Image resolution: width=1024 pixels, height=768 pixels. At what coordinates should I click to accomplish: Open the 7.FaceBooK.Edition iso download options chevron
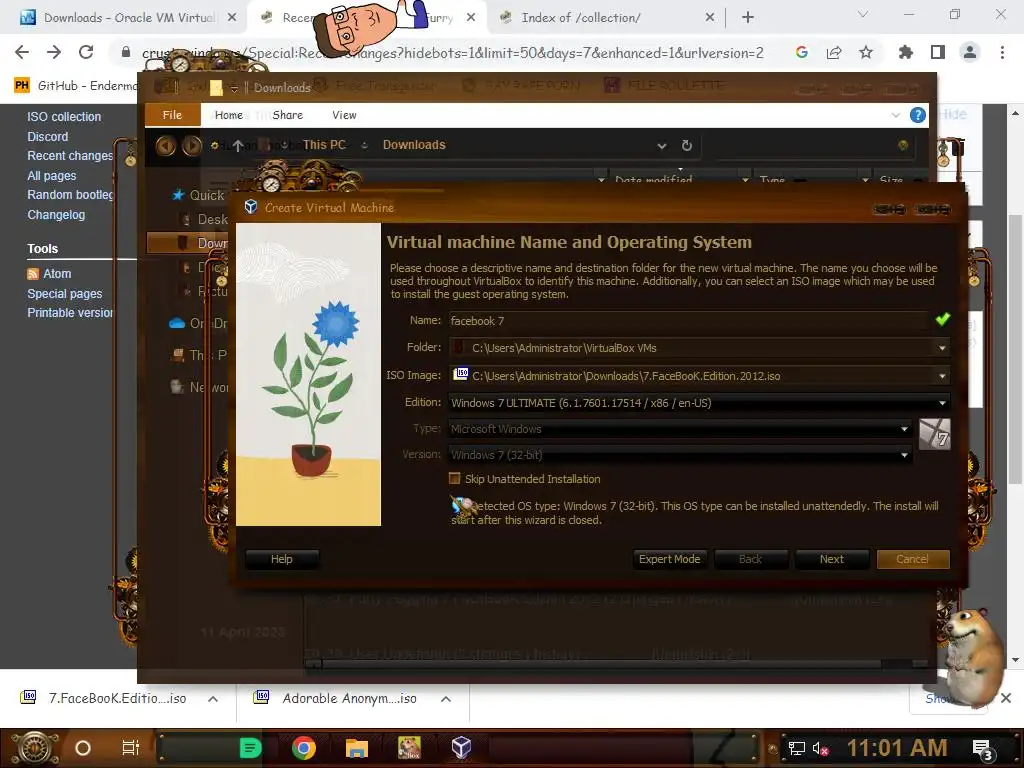(213, 699)
